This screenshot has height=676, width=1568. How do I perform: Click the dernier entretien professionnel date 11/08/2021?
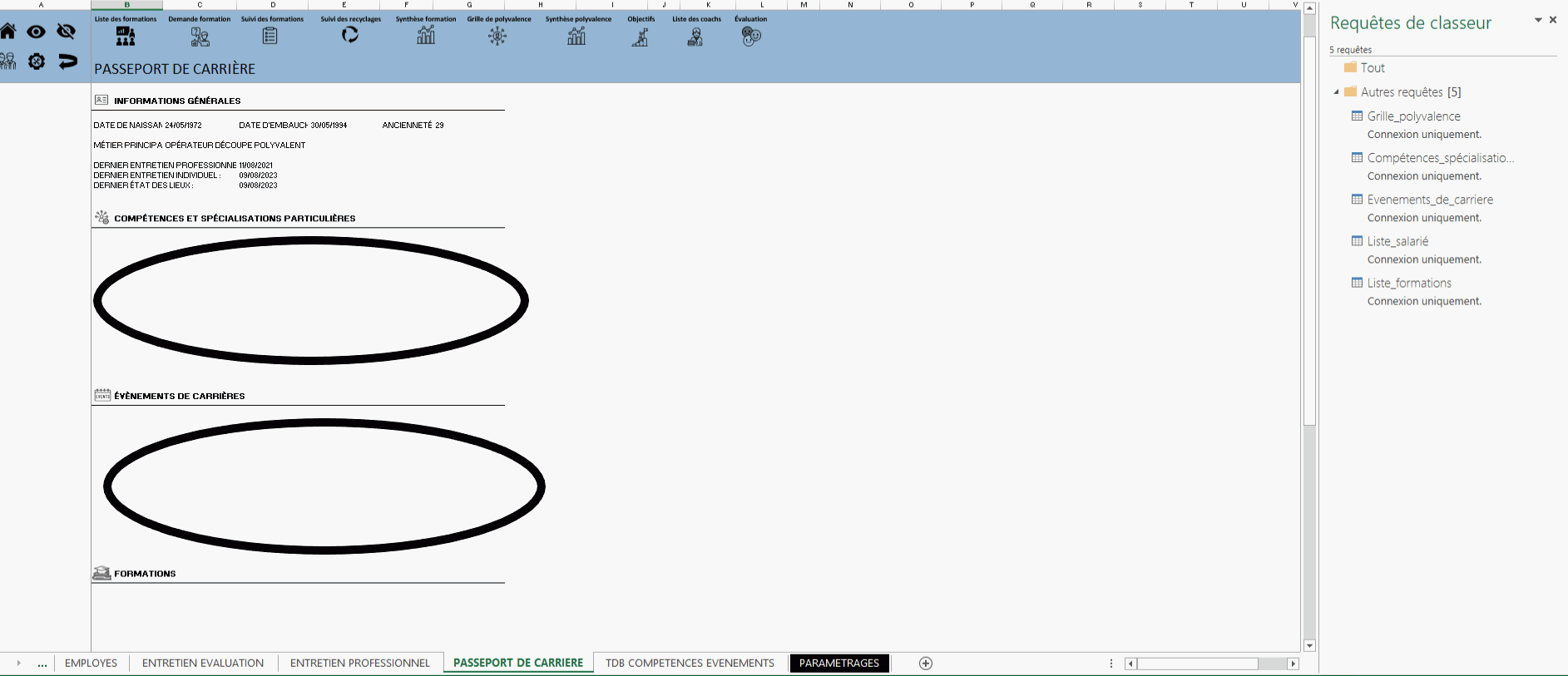click(x=256, y=165)
